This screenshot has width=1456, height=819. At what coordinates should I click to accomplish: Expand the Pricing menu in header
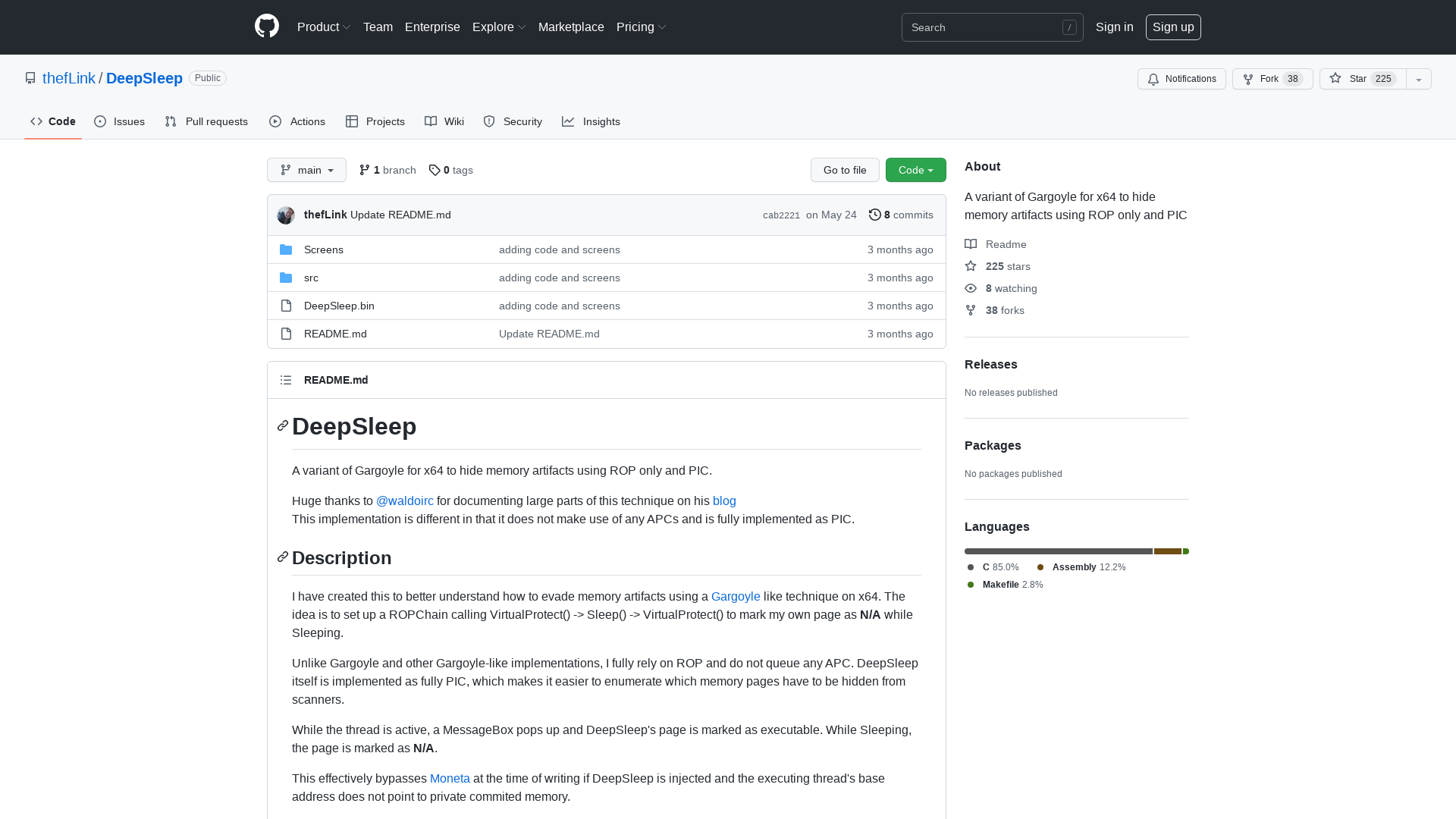[x=642, y=27]
